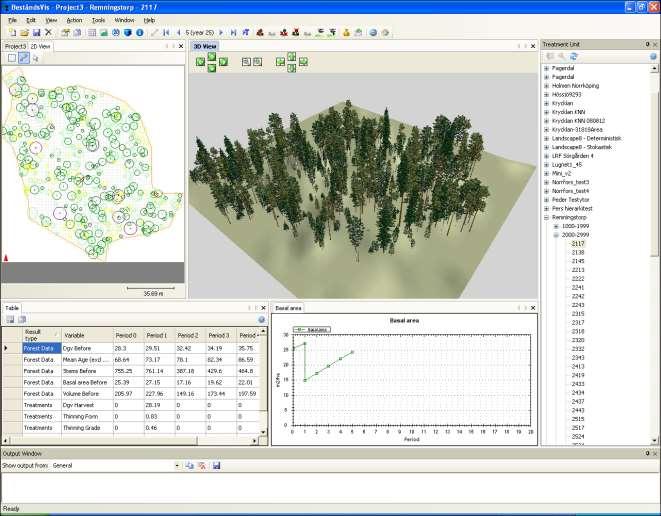Image resolution: width=661 pixels, height=516 pixels.
Task: Click the Save floppy disk toolbar icon
Action: [36, 32]
